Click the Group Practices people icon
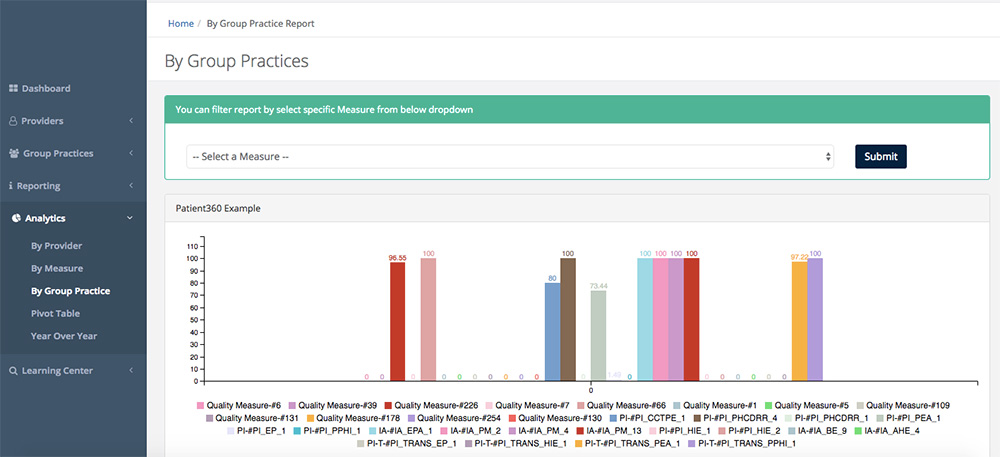Image resolution: width=1000 pixels, height=457 pixels. [14, 154]
